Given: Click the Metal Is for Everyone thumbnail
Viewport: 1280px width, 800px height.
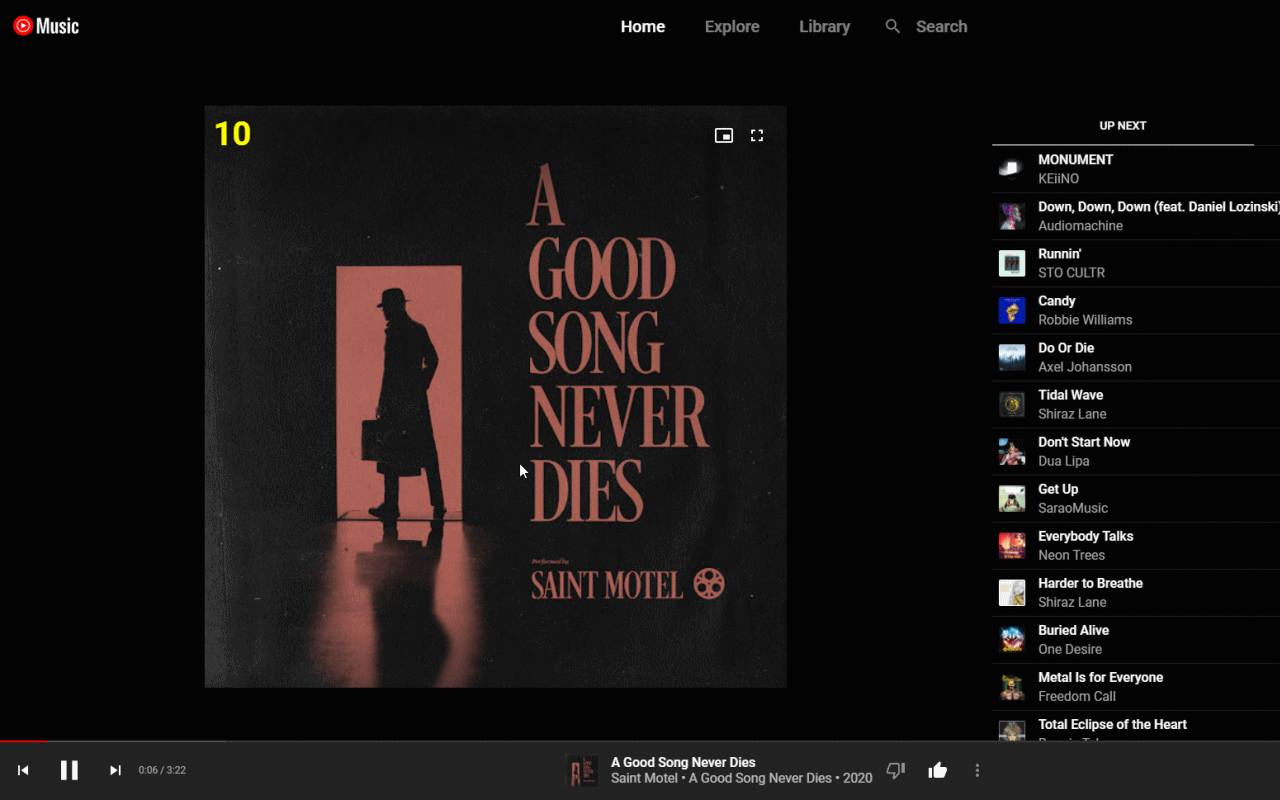Looking at the screenshot, I should (1012, 686).
